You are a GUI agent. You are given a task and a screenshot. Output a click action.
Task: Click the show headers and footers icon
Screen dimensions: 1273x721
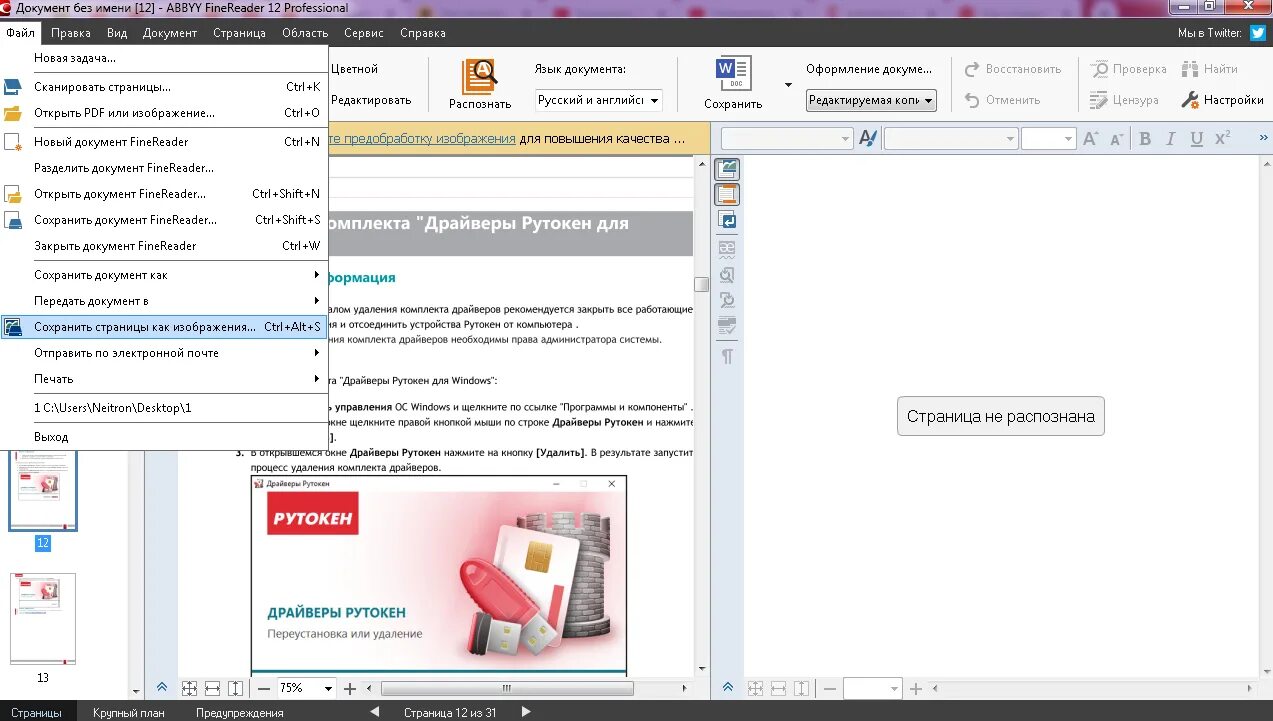[x=727, y=195]
